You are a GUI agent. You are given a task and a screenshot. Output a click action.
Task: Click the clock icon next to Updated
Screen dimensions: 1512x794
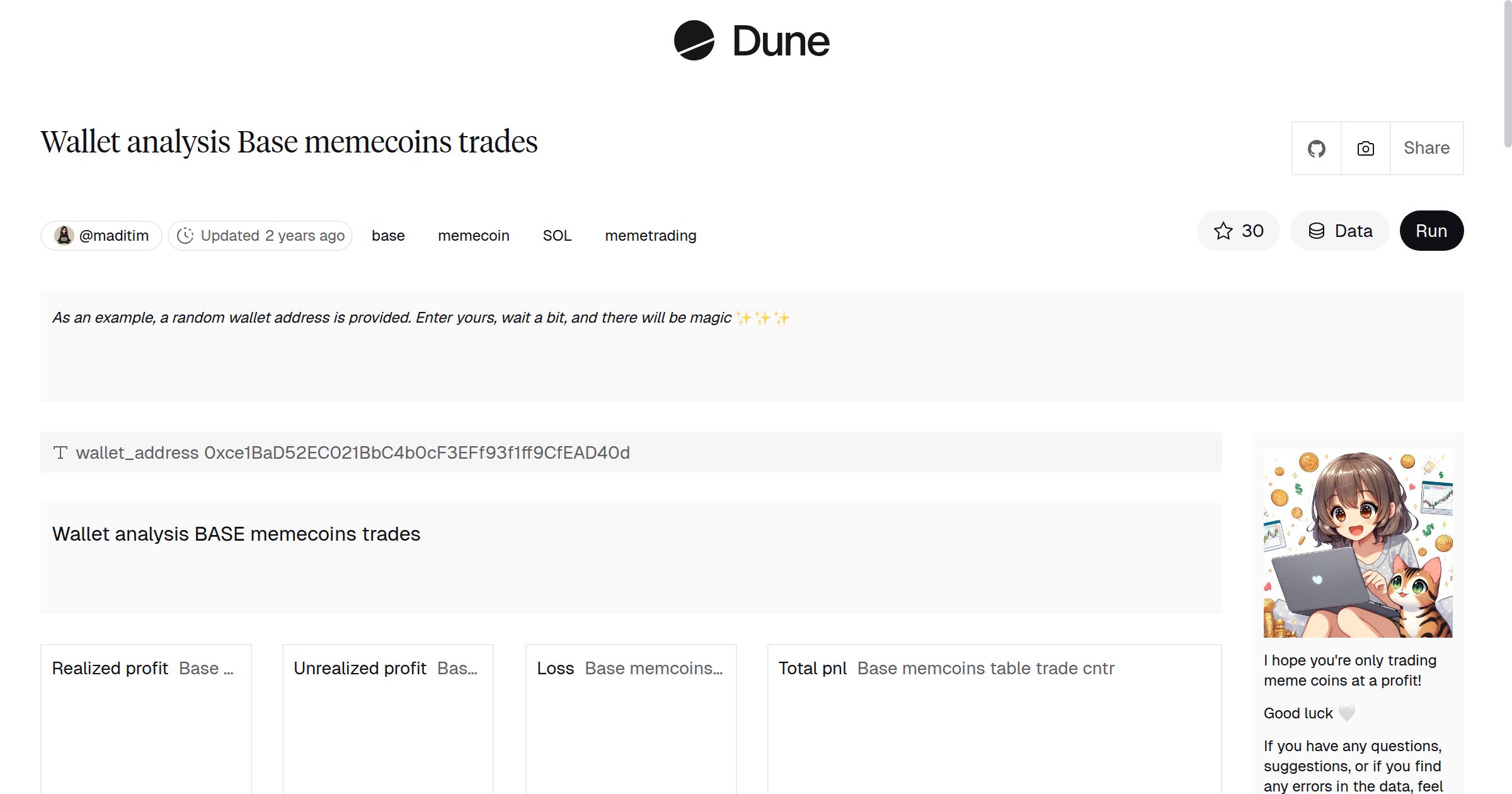185,235
